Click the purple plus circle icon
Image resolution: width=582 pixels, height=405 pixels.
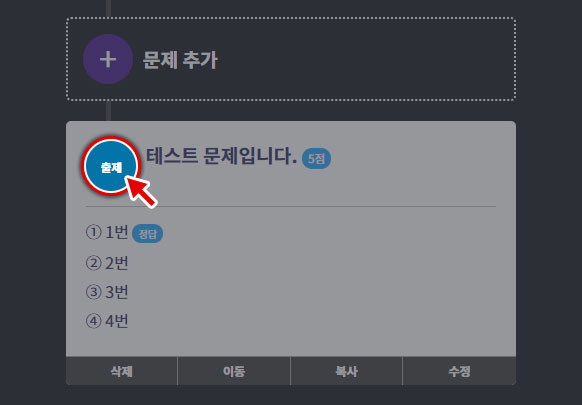click(108, 59)
